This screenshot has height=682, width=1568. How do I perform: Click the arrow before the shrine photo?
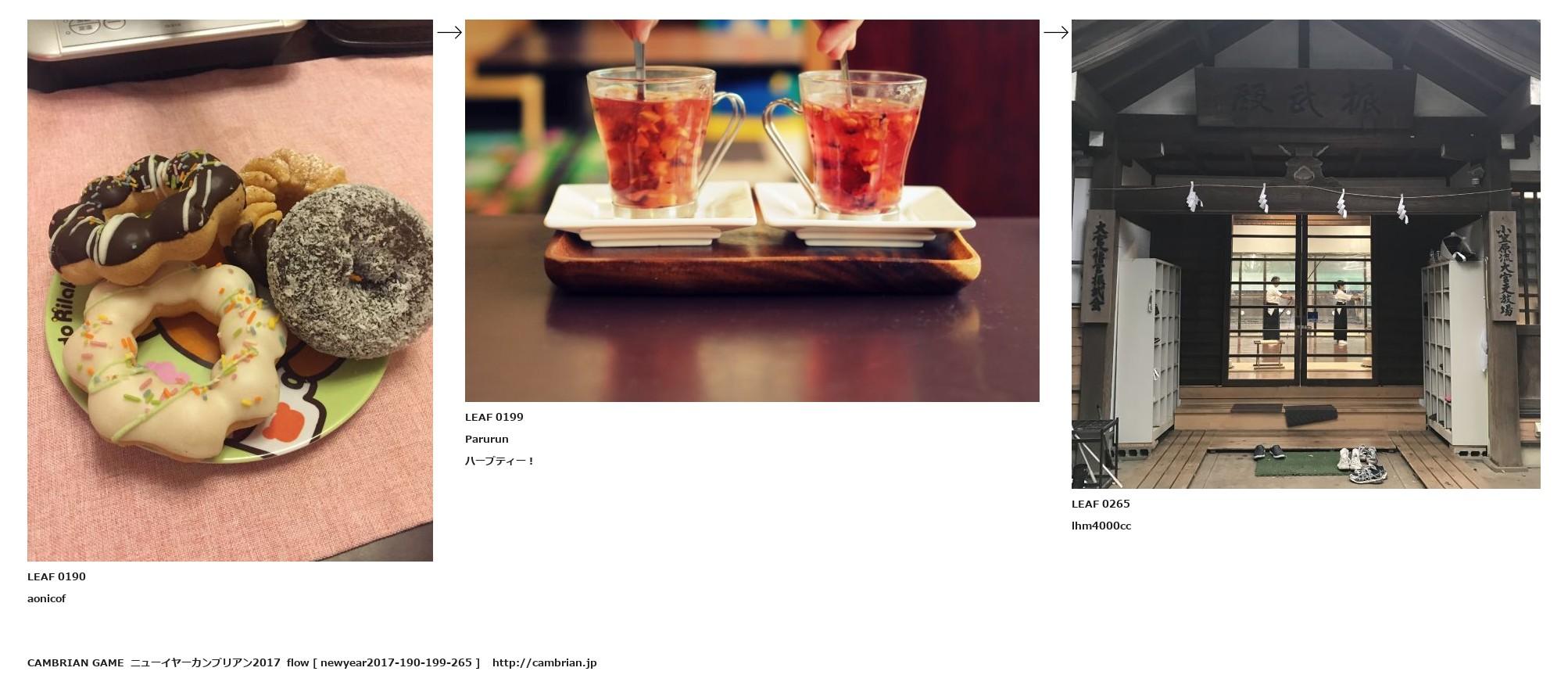coord(1056,32)
